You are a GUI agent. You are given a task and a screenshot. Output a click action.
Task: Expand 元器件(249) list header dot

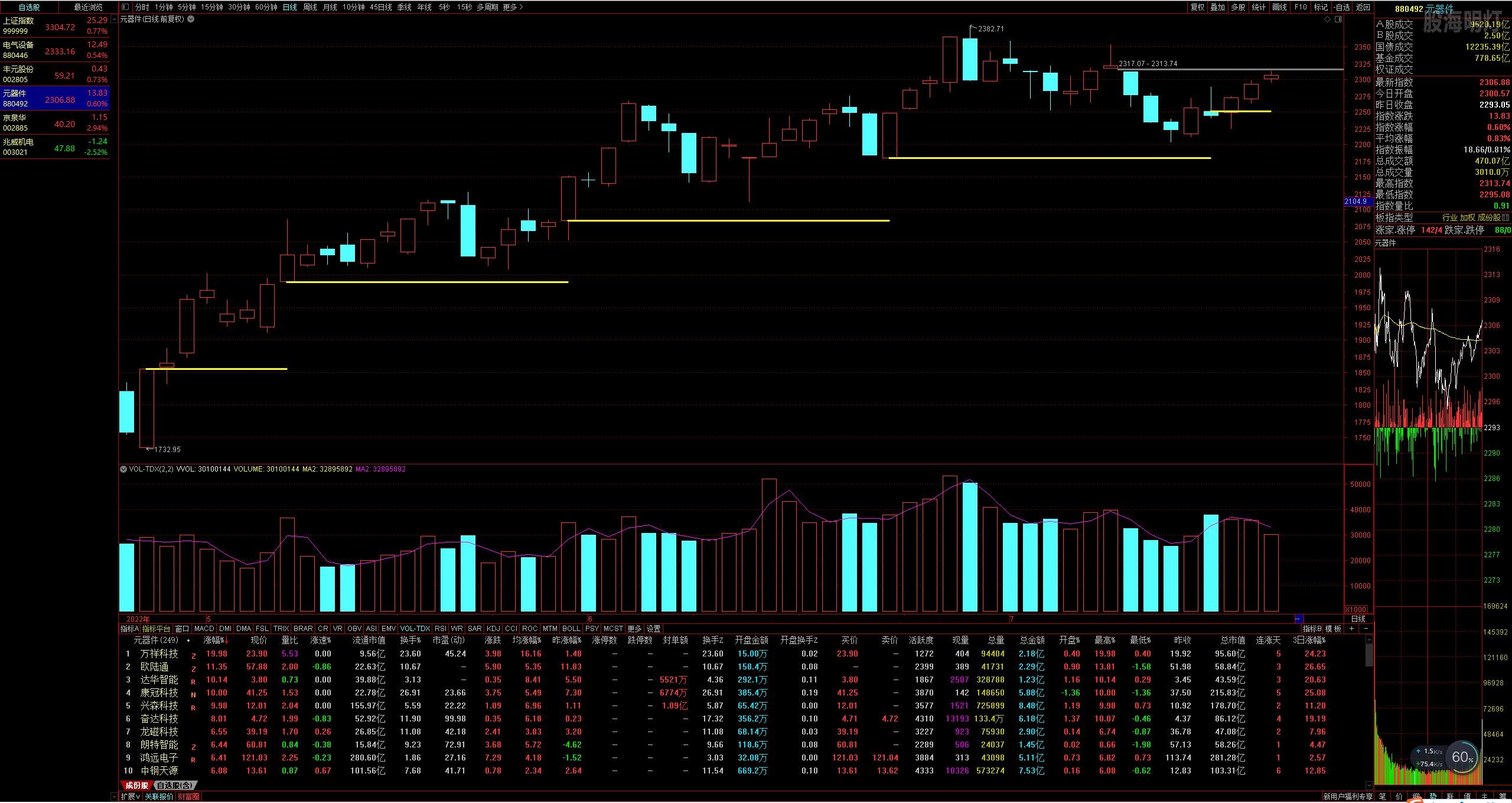(x=188, y=641)
